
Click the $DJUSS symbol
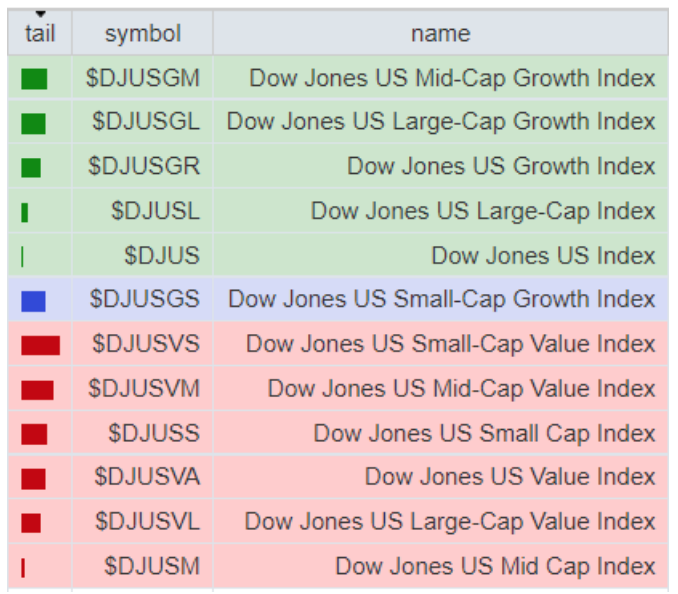[154, 433]
